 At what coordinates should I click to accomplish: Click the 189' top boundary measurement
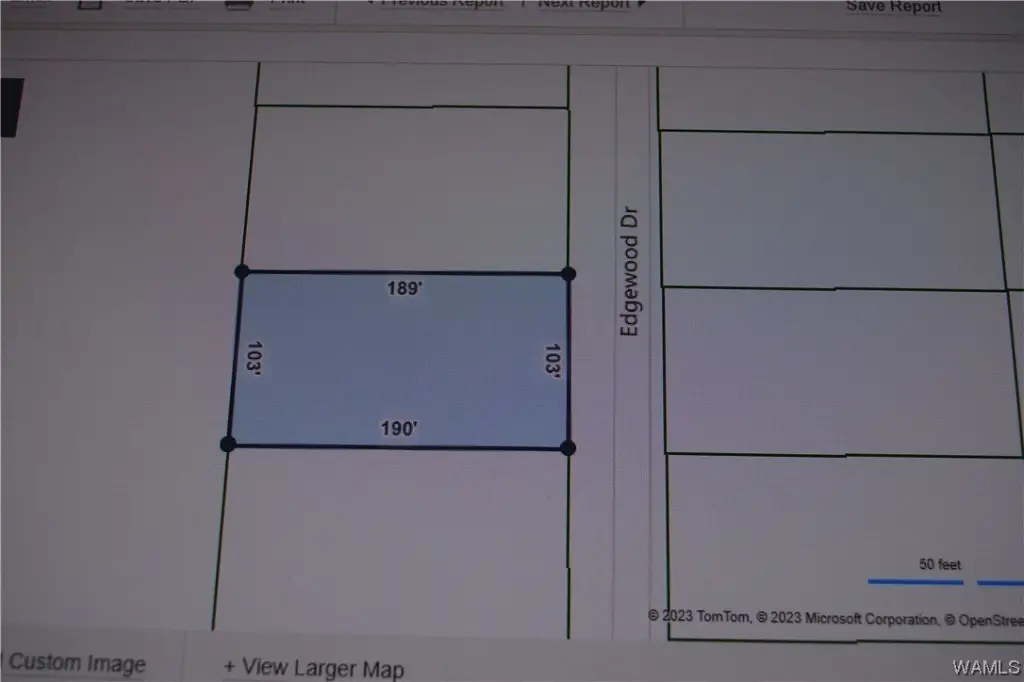(x=404, y=289)
